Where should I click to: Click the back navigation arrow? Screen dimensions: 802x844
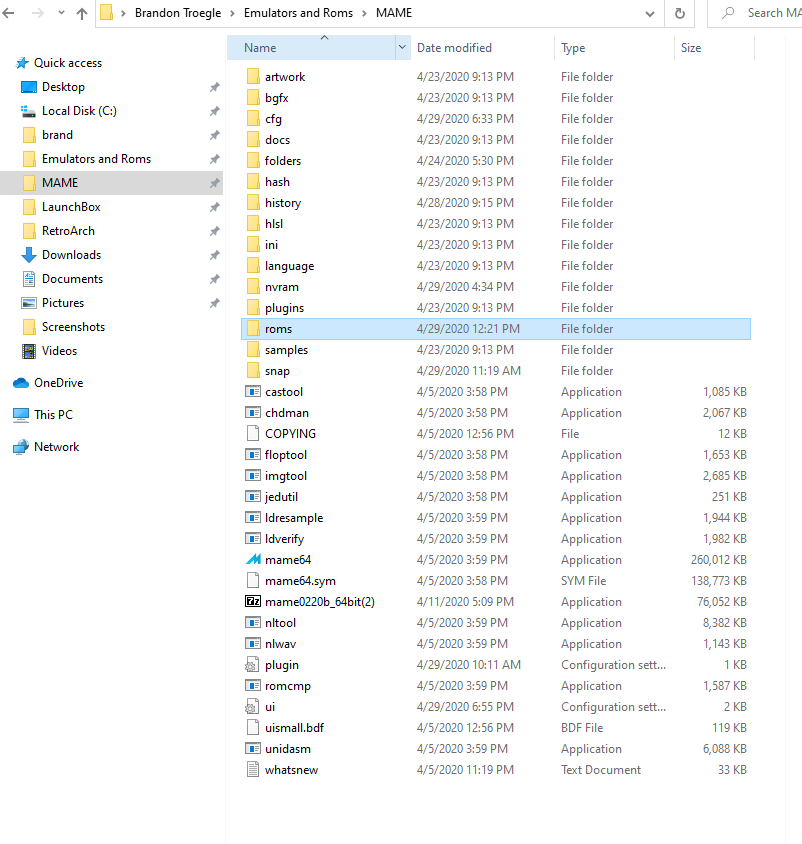click(x=9, y=13)
